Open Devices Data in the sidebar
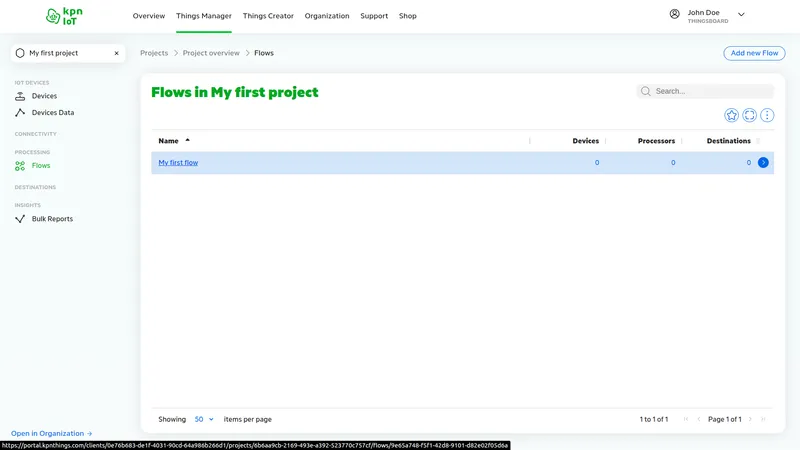800x450 pixels. pos(53,112)
